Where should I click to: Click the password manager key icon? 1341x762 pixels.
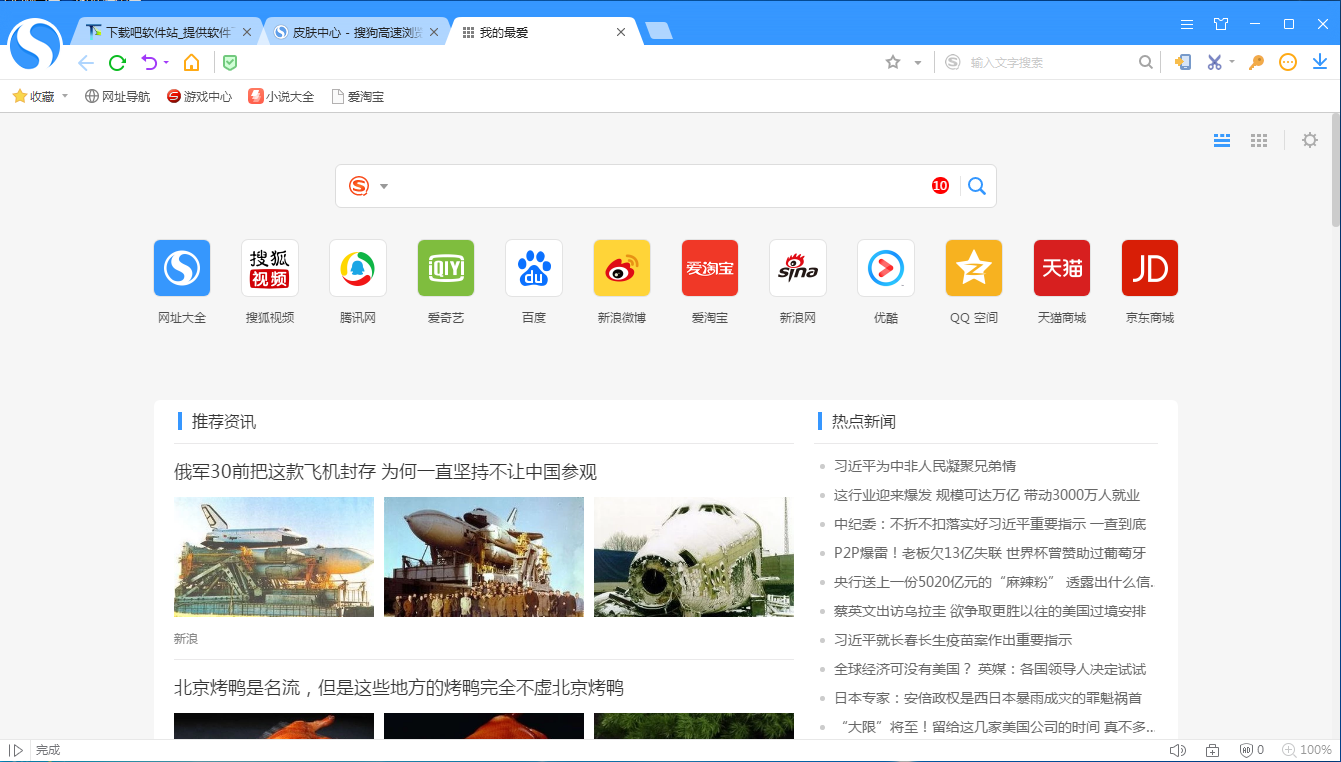[1256, 62]
